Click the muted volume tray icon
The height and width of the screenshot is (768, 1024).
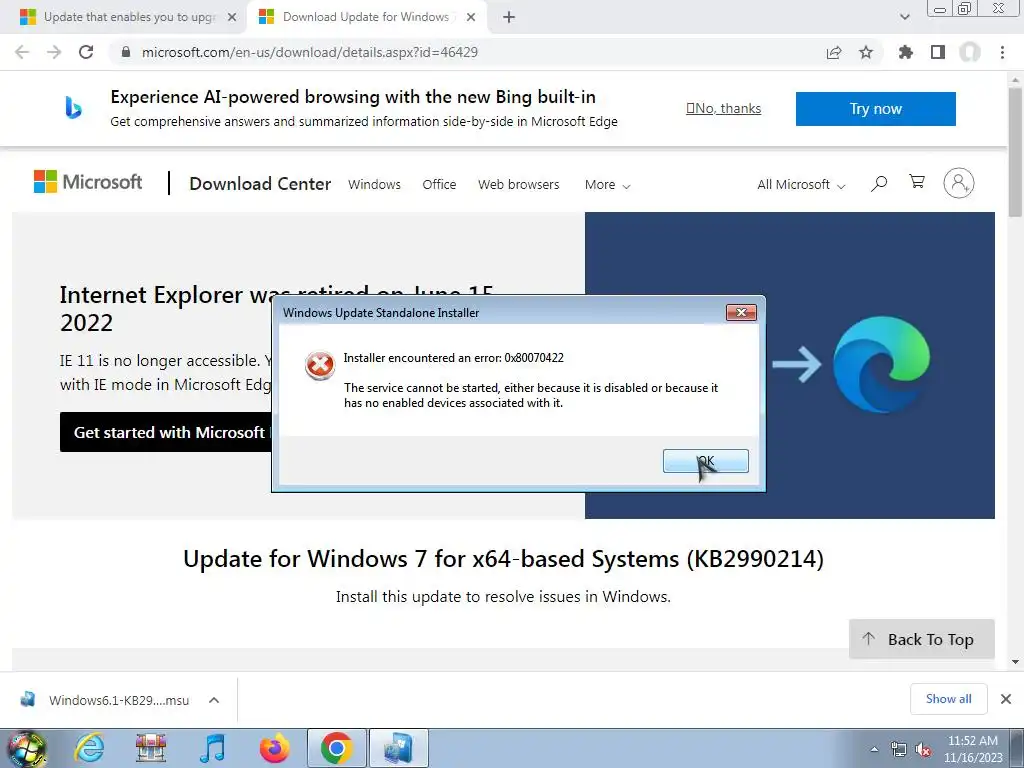click(923, 749)
